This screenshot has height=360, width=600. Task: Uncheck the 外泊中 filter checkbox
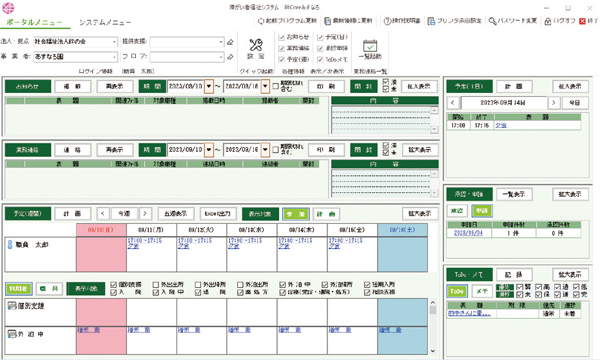[x=282, y=285]
